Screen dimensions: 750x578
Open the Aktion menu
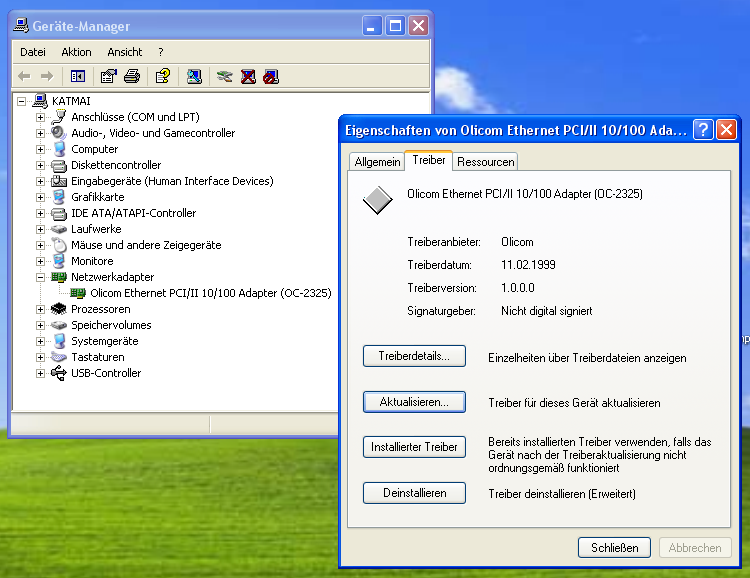point(76,52)
